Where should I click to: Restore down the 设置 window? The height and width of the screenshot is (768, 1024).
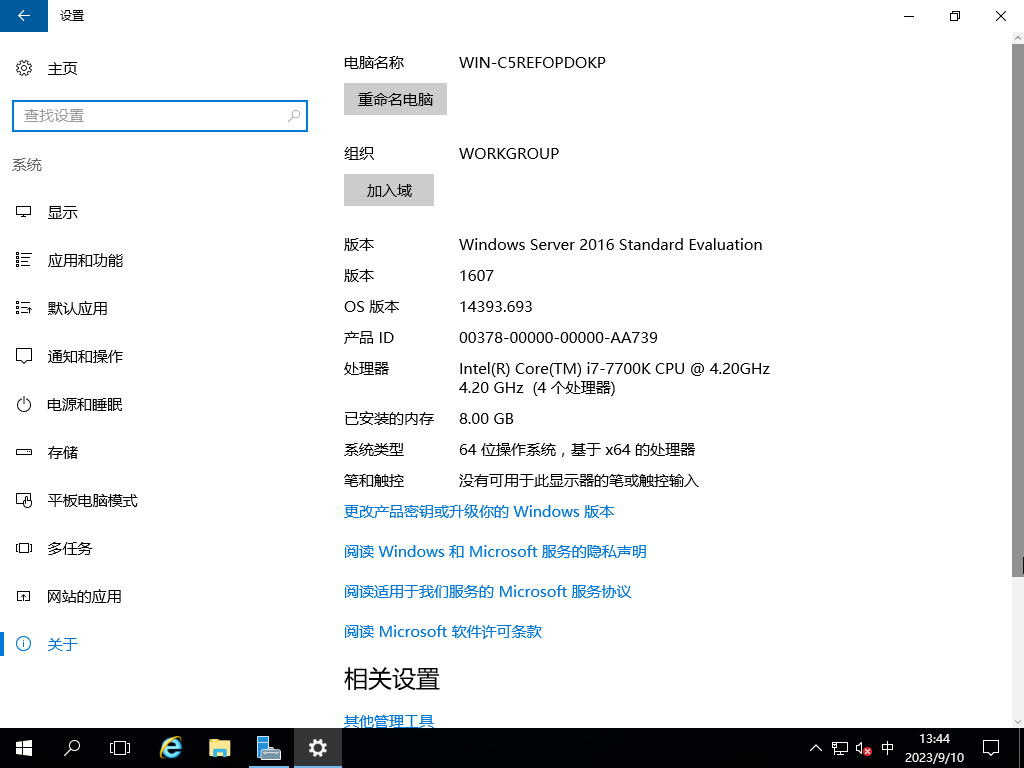coord(955,16)
